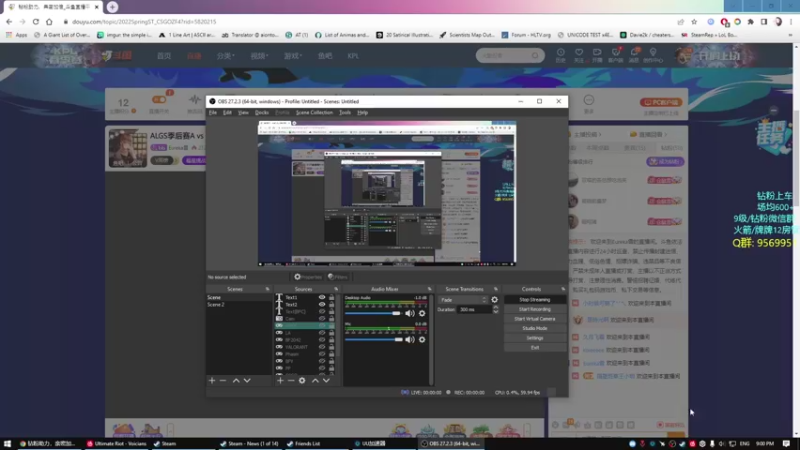The height and width of the screenshot is (450, 800).
Task: Toggle visibility of the Cam source
Action: [x=322, y=319]
